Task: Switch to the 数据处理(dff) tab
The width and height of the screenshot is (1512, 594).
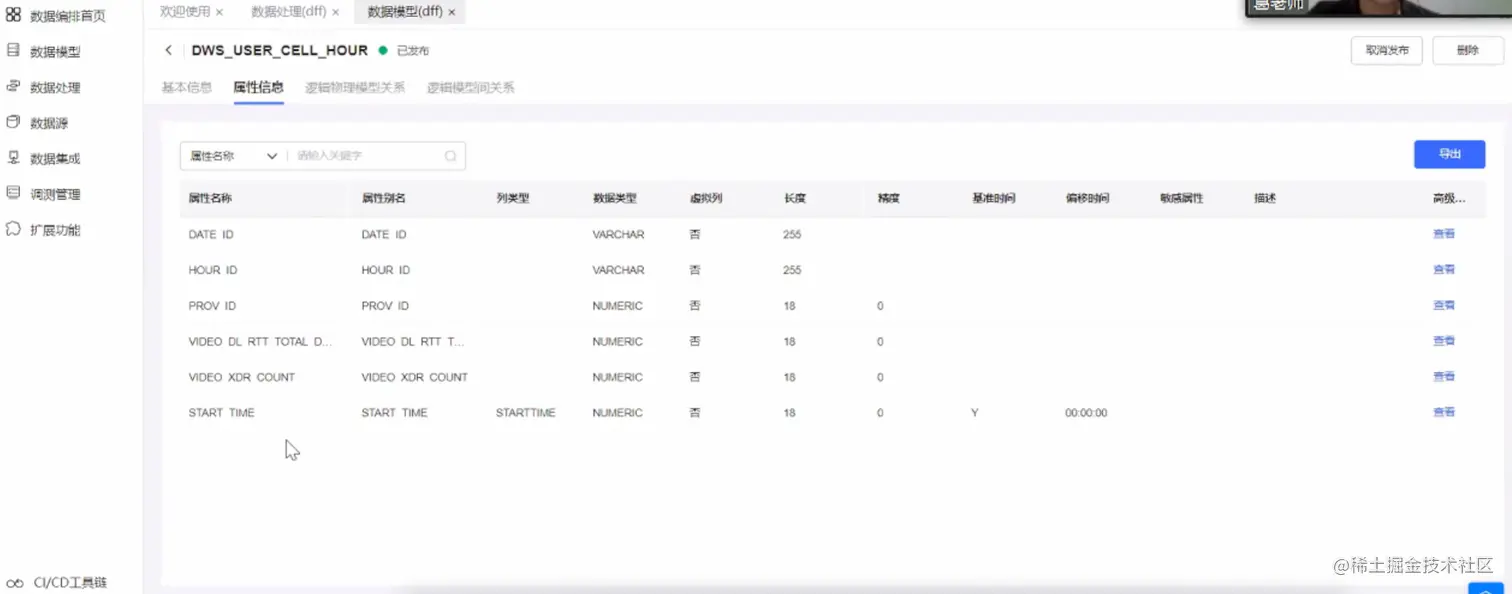Action: coord(288,12)
